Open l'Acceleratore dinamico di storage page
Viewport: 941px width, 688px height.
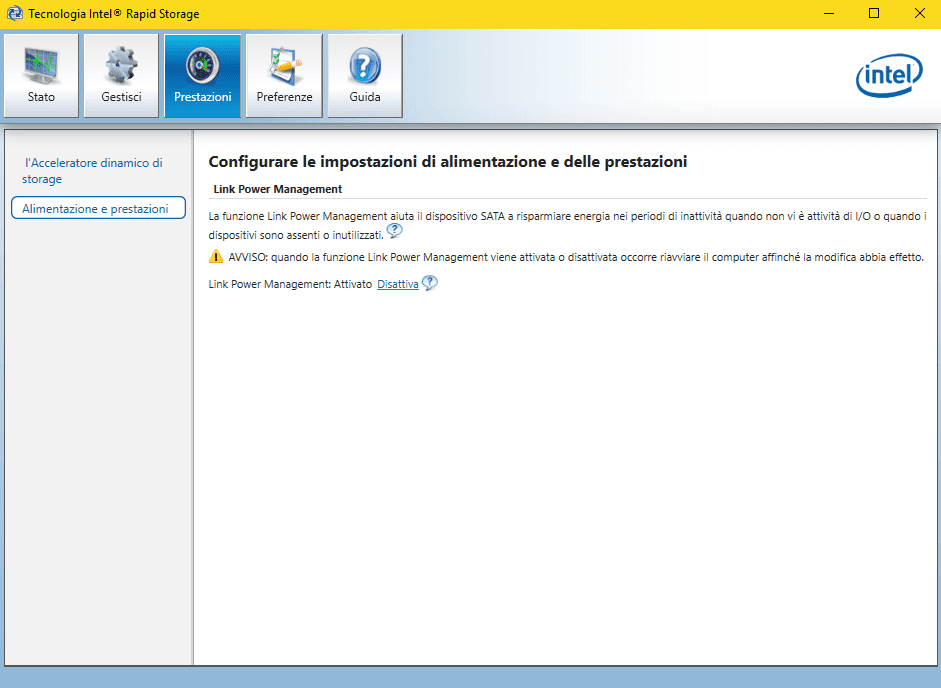tap(92, 171)
